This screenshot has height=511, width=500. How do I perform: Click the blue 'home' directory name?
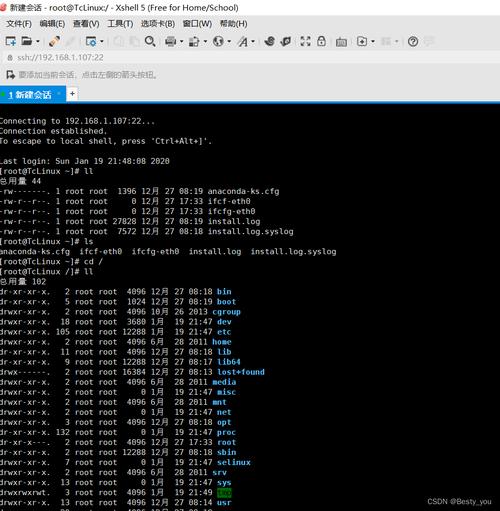point(222,342)
